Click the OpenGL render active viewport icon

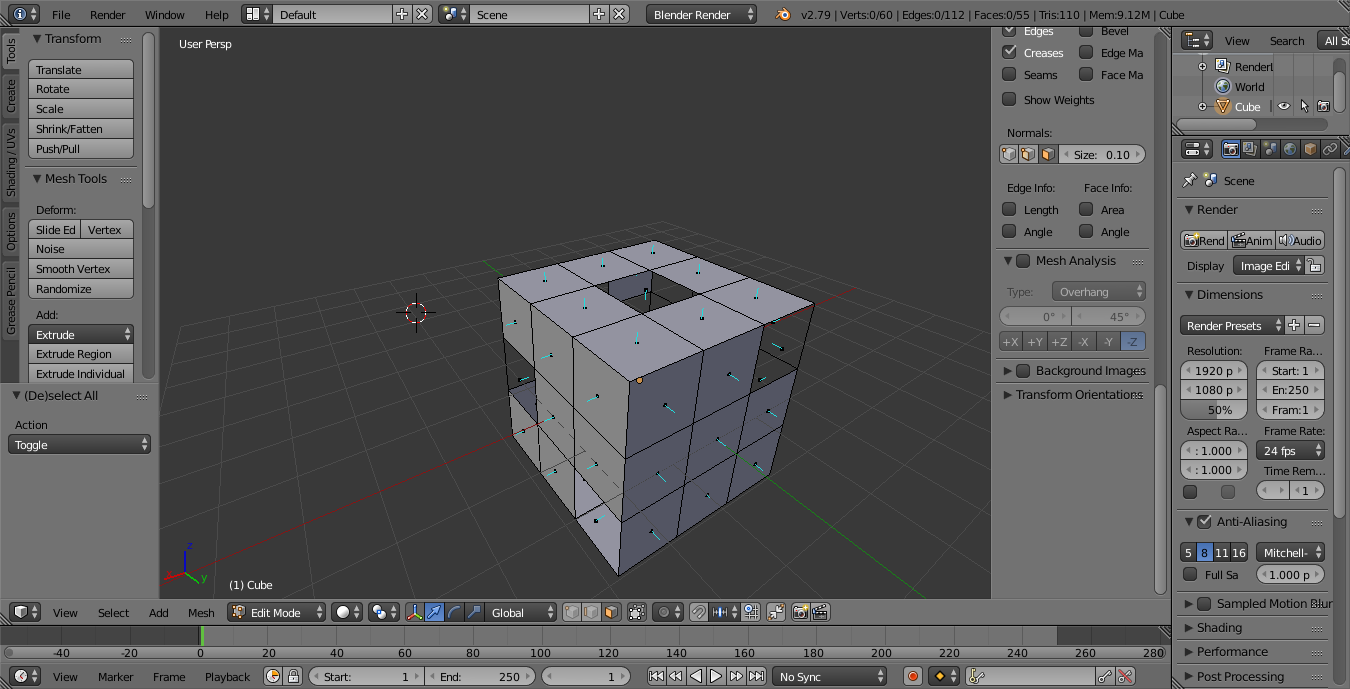801,612
